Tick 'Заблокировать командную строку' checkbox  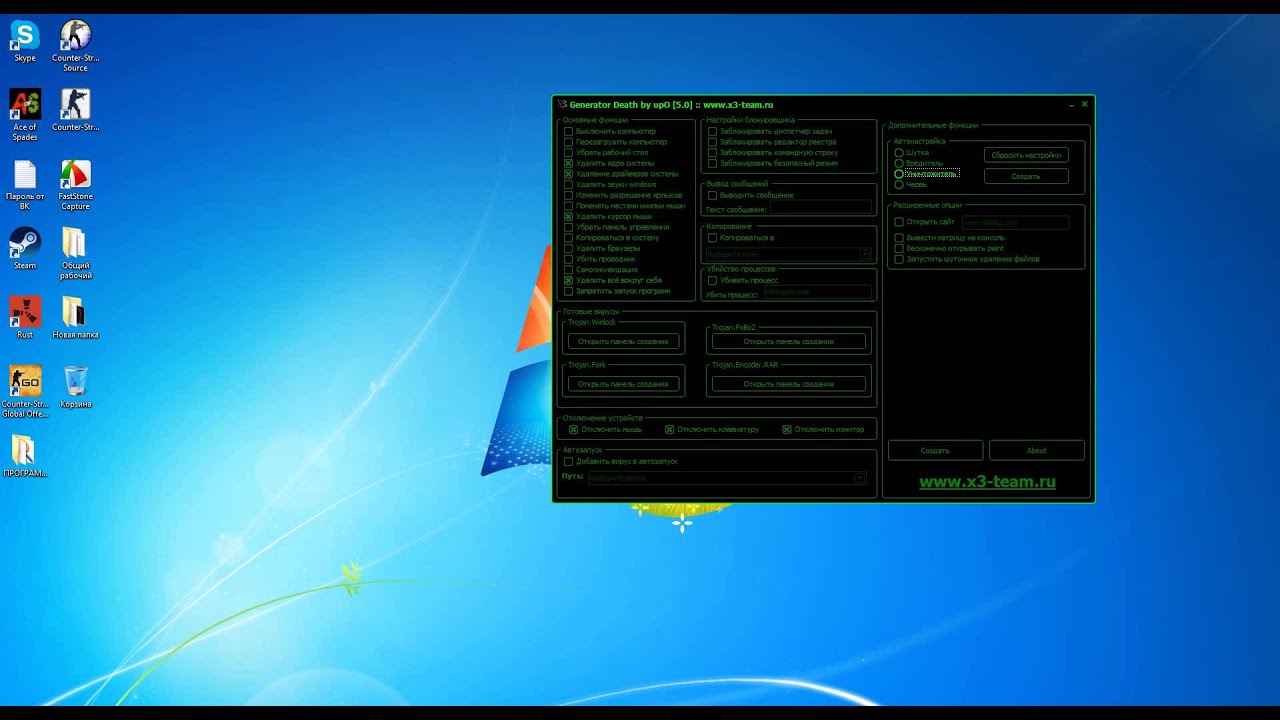tap(713, 153)
